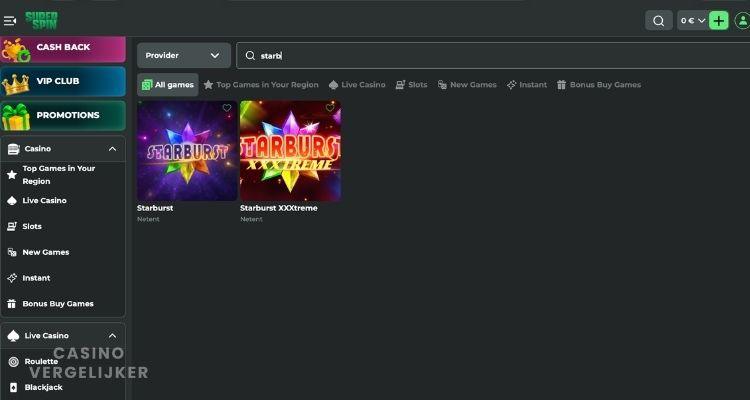Screen dimensions: 750x400
Task: Click the magnifier icon in search field
Action: coord(250,56)
